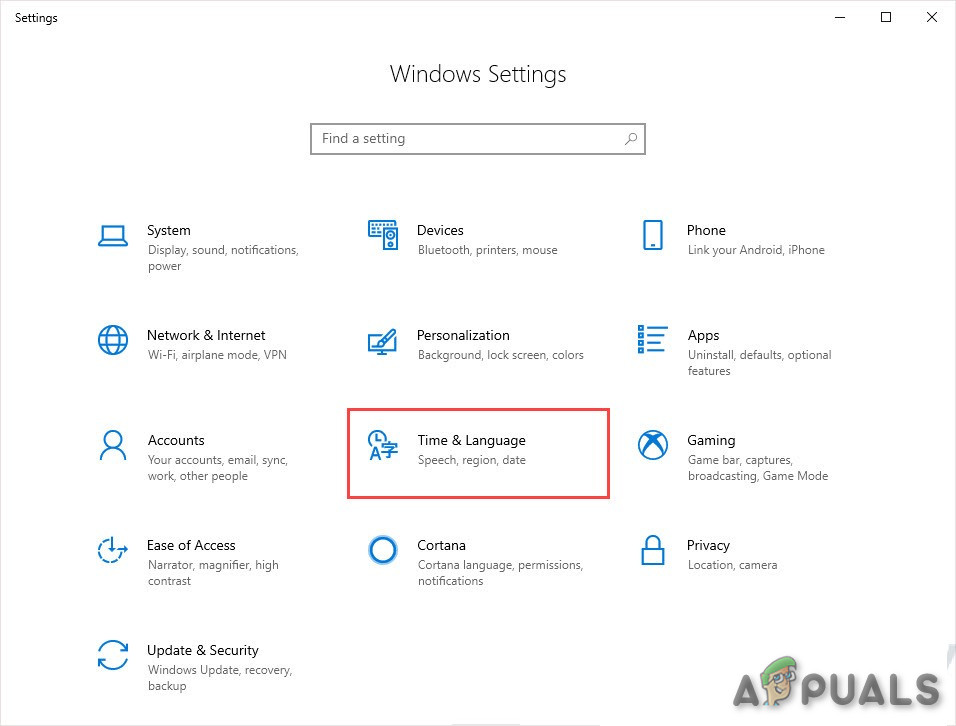Open the Devices keyboard icon
Viewport: 956px width, 726px height.
pyautogui.click(x=383, y=235)
